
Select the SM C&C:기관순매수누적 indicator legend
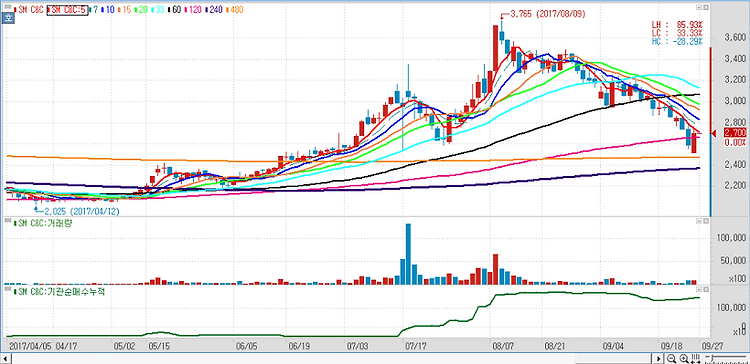59,291
